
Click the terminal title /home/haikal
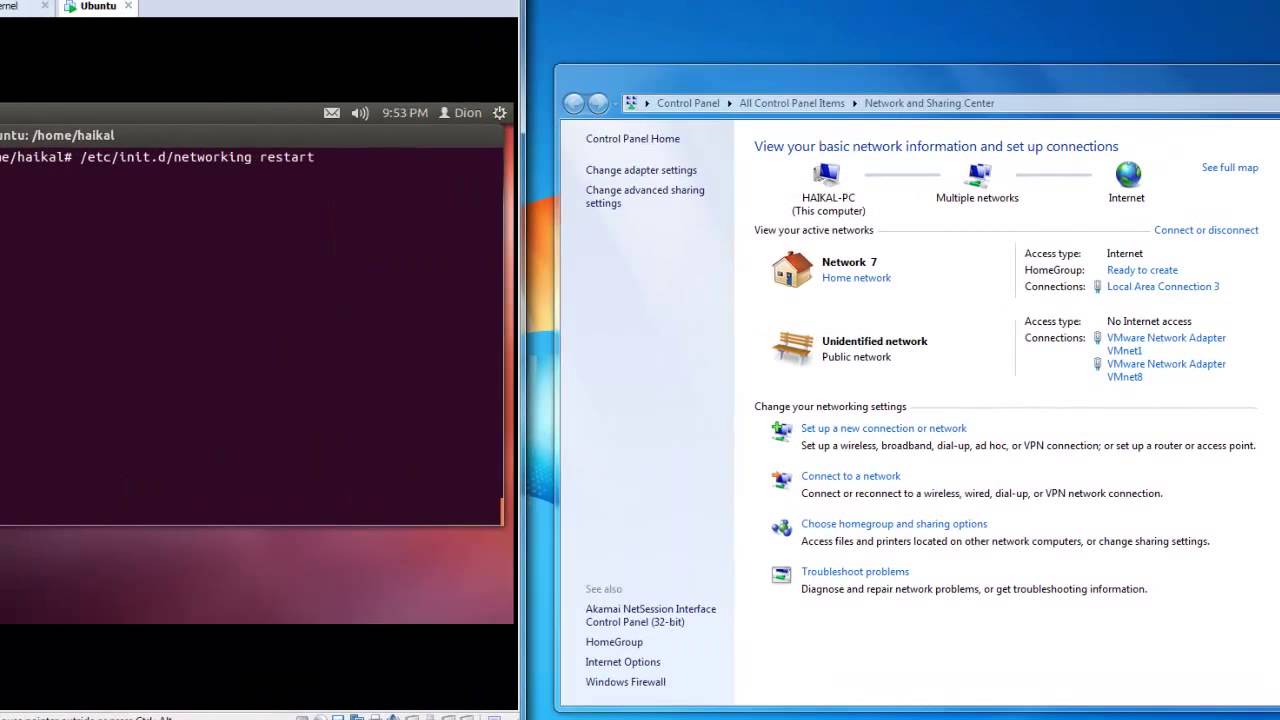coord(73,135)
